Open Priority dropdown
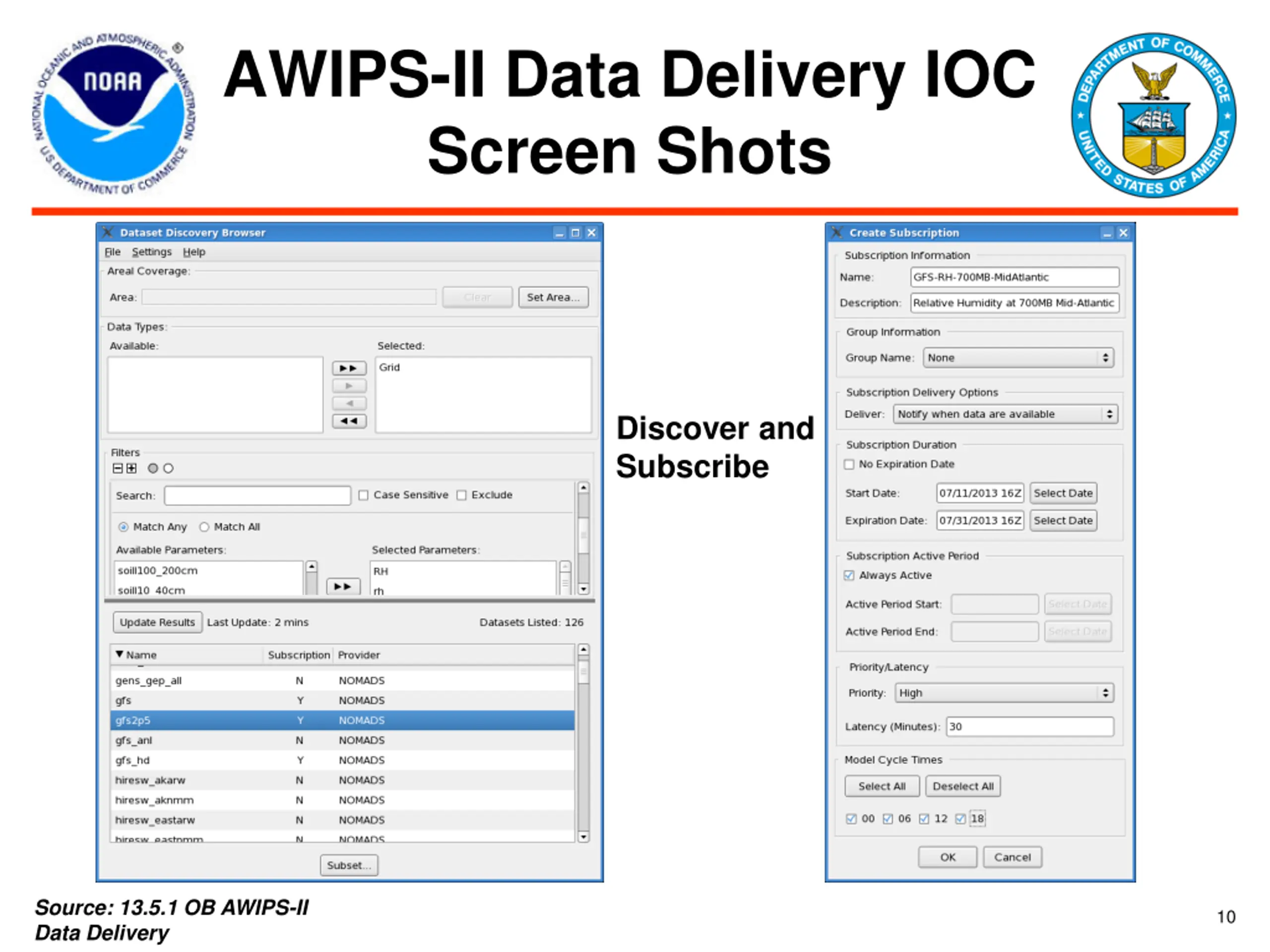The height and width of the screenshot is (952, 1270). click(1004, 693)
